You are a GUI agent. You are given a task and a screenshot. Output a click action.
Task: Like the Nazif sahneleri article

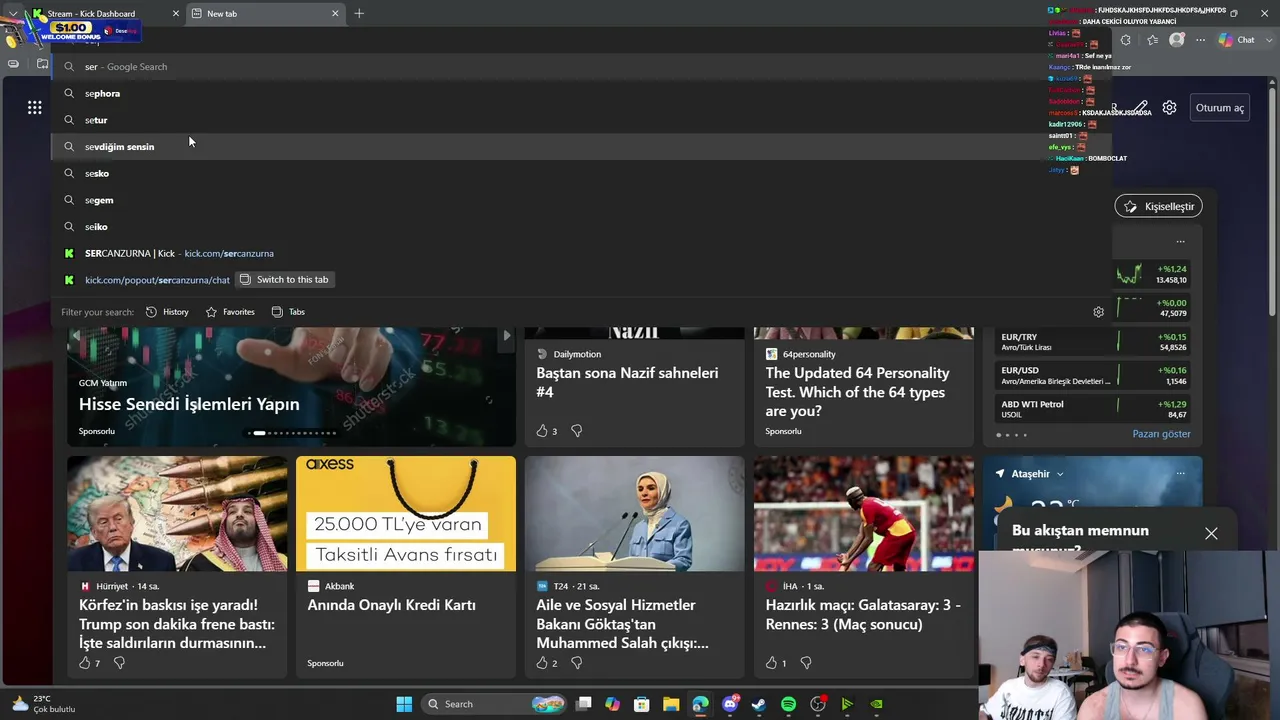542,431
